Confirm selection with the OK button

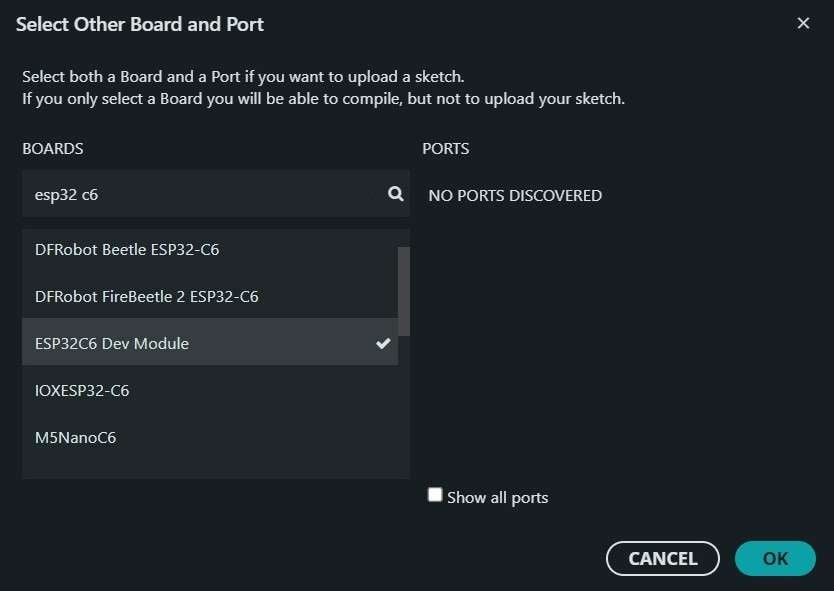point(775,559)
